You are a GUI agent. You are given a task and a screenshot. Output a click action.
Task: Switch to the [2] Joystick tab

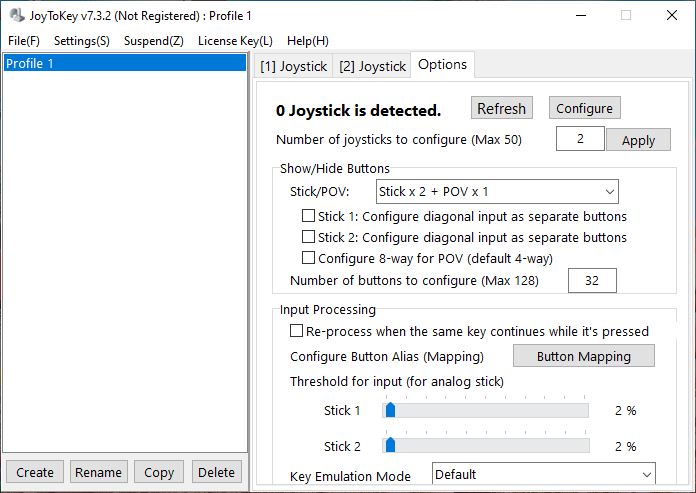click(372, 66)
